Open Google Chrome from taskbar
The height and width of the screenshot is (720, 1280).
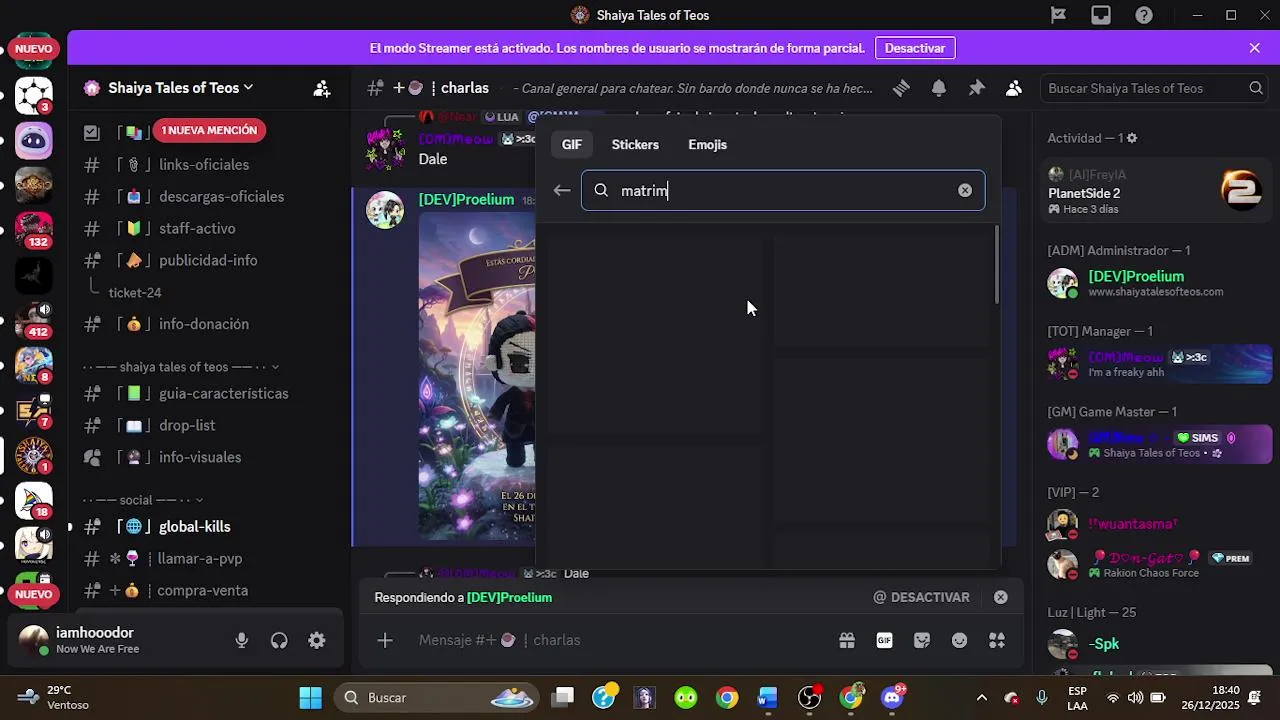tap(727, 697)
